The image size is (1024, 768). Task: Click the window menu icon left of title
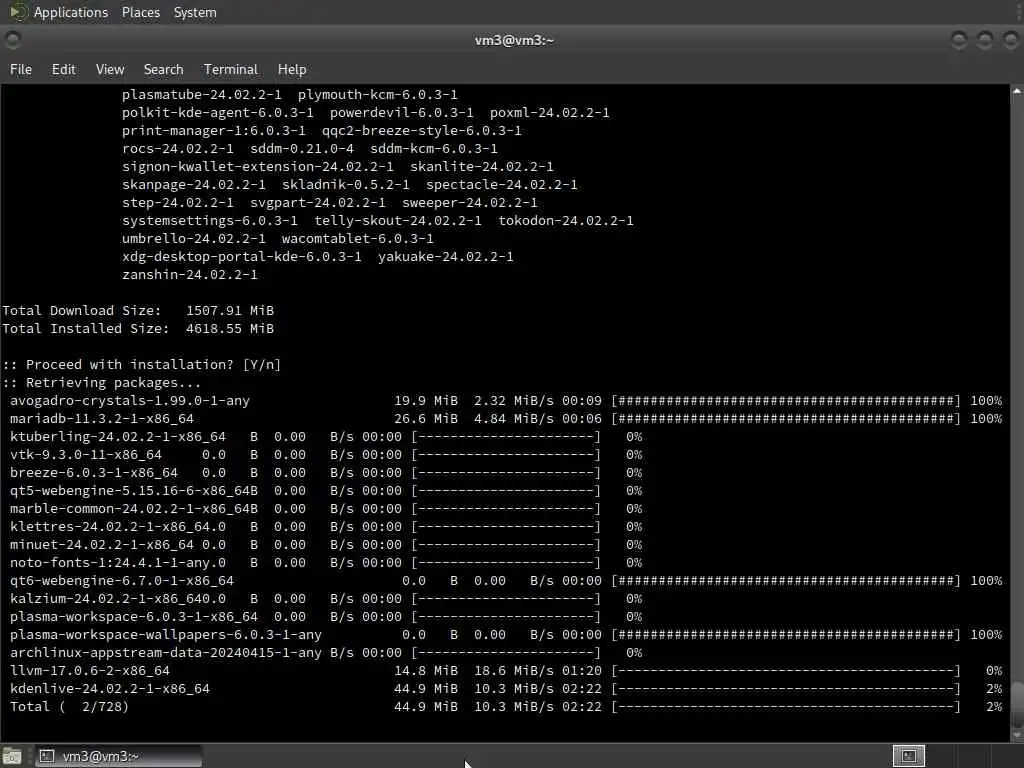pyautogui.click(x=12, y=40)
